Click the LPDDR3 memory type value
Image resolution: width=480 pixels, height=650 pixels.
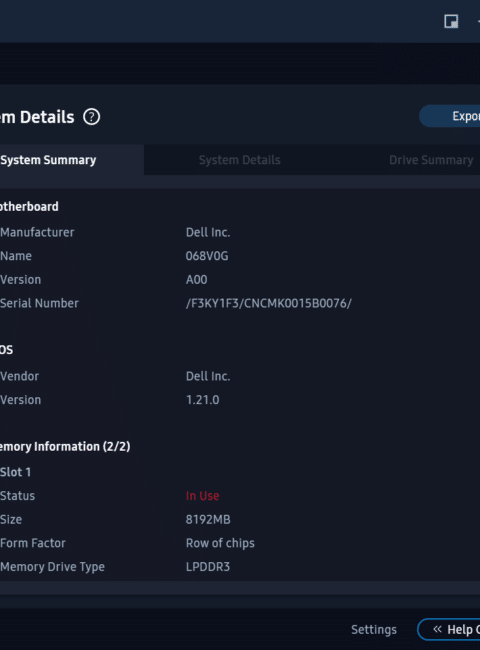coord(208,567)
